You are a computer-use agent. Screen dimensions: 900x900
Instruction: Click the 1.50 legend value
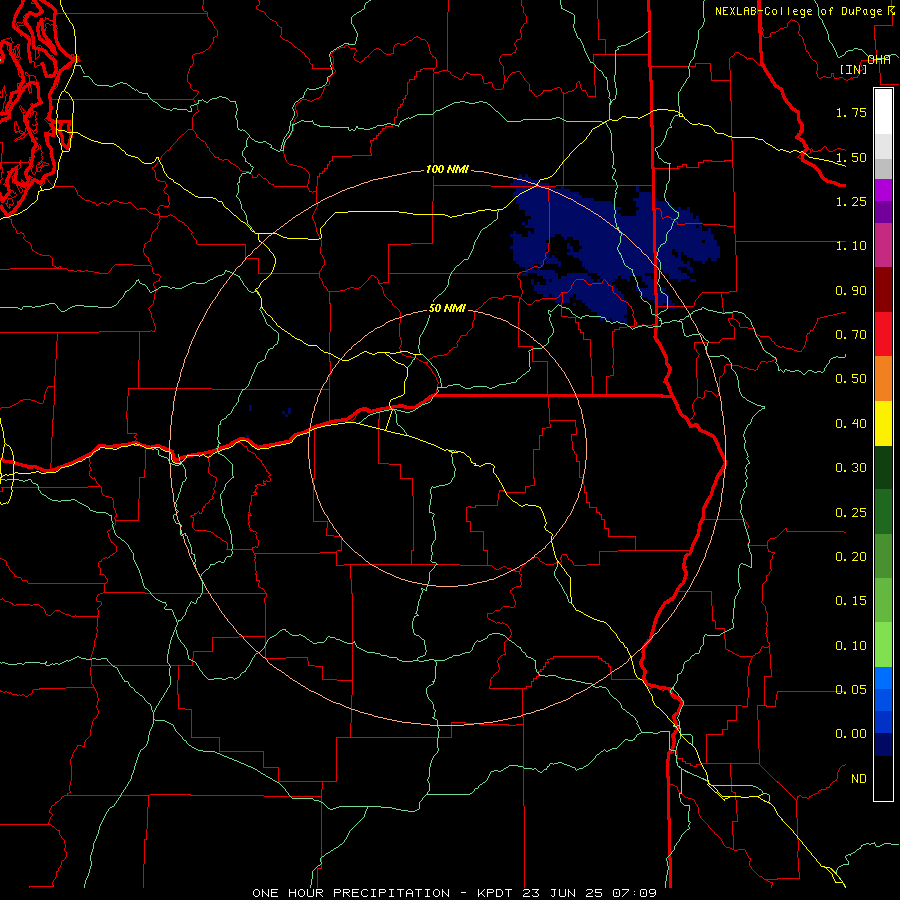tap(851, 157)
